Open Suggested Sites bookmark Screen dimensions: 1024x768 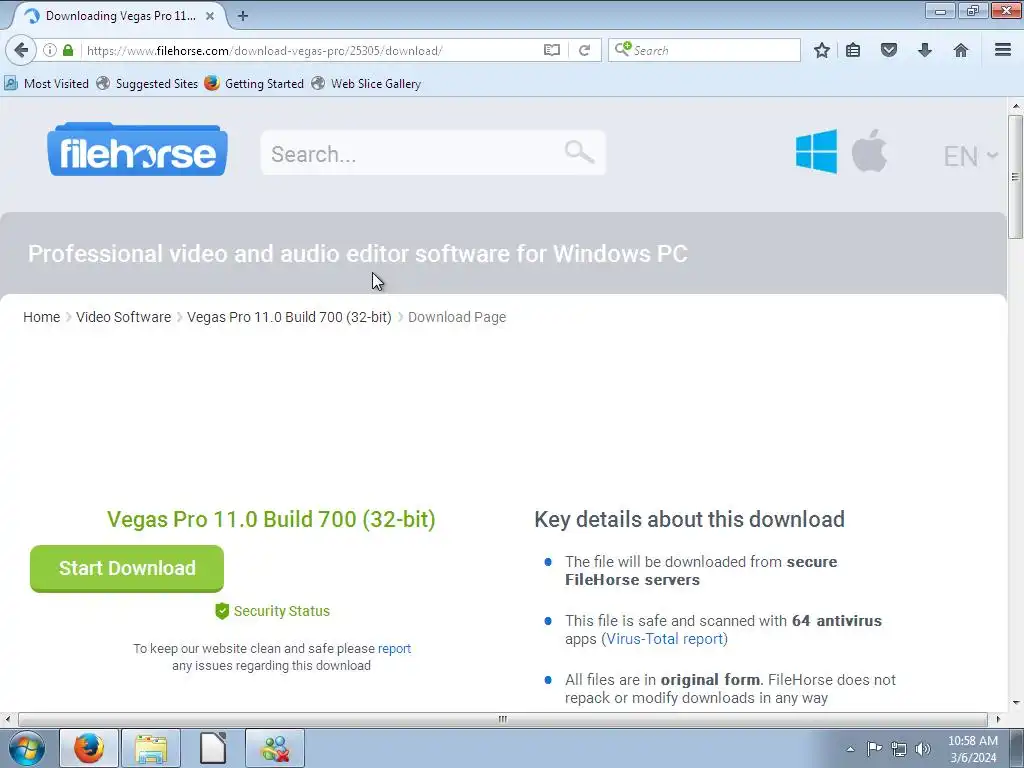pos(147,84)
